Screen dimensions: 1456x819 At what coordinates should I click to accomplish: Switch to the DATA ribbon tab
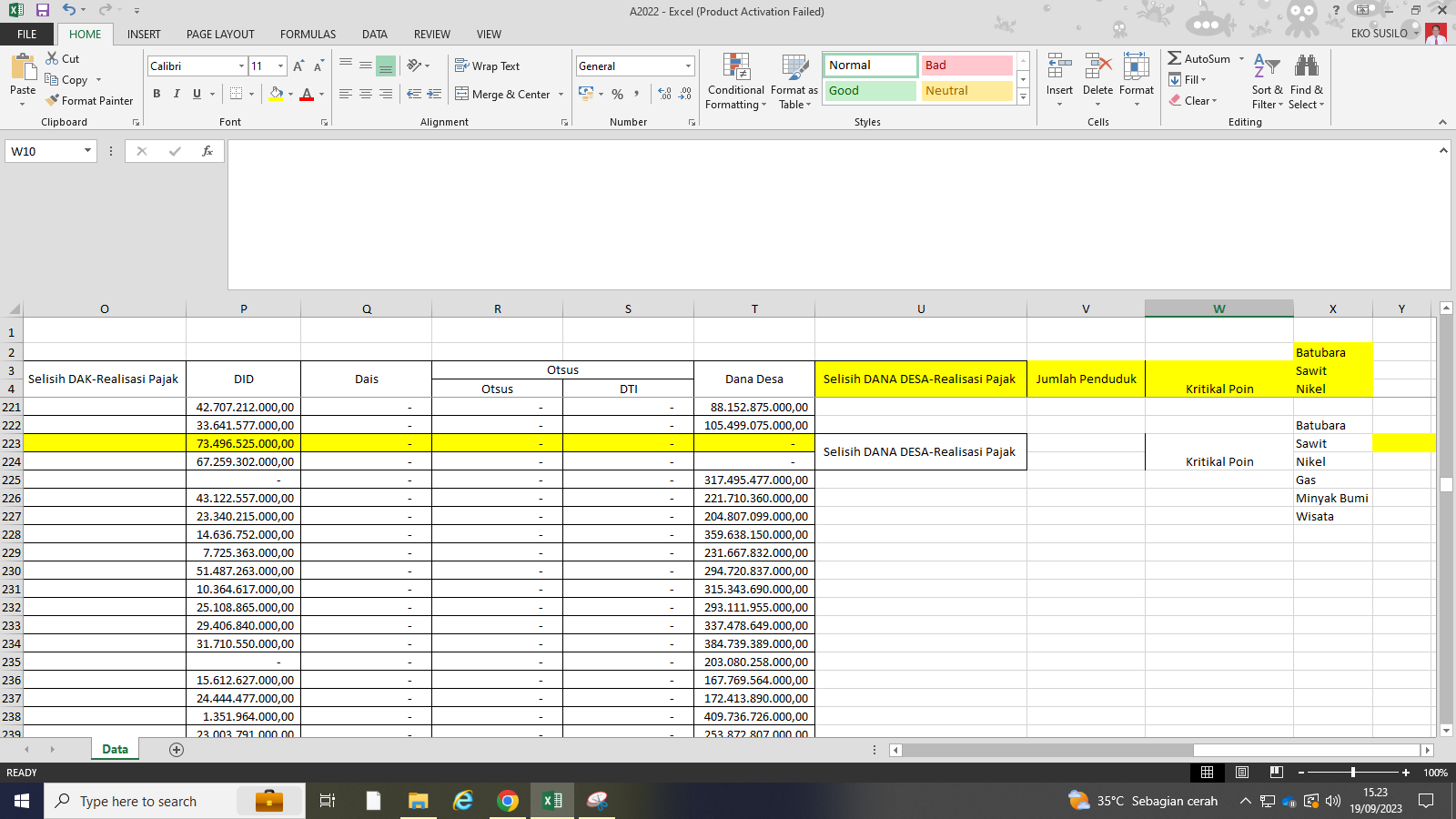(374, 34)
